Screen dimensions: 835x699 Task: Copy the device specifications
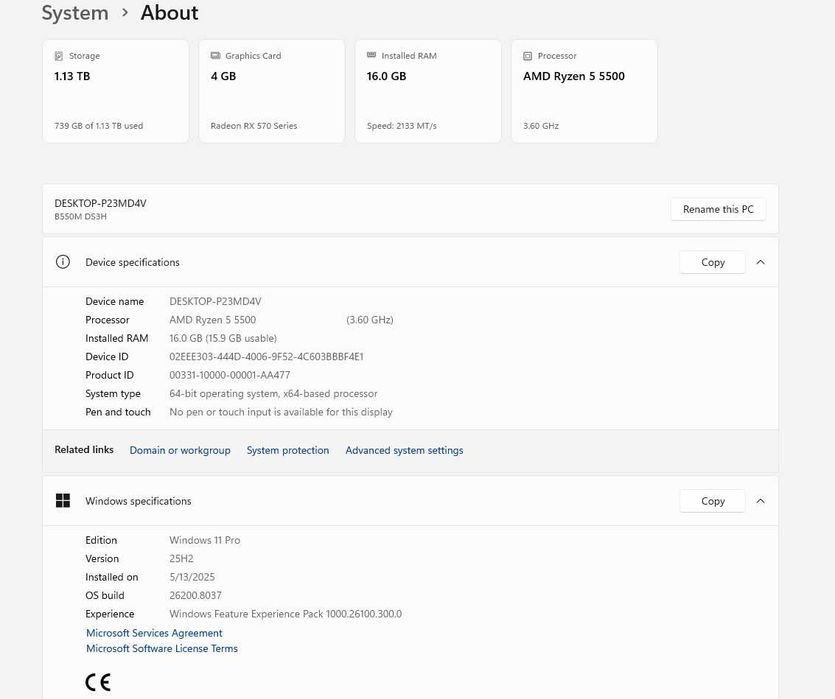[712, 262]
